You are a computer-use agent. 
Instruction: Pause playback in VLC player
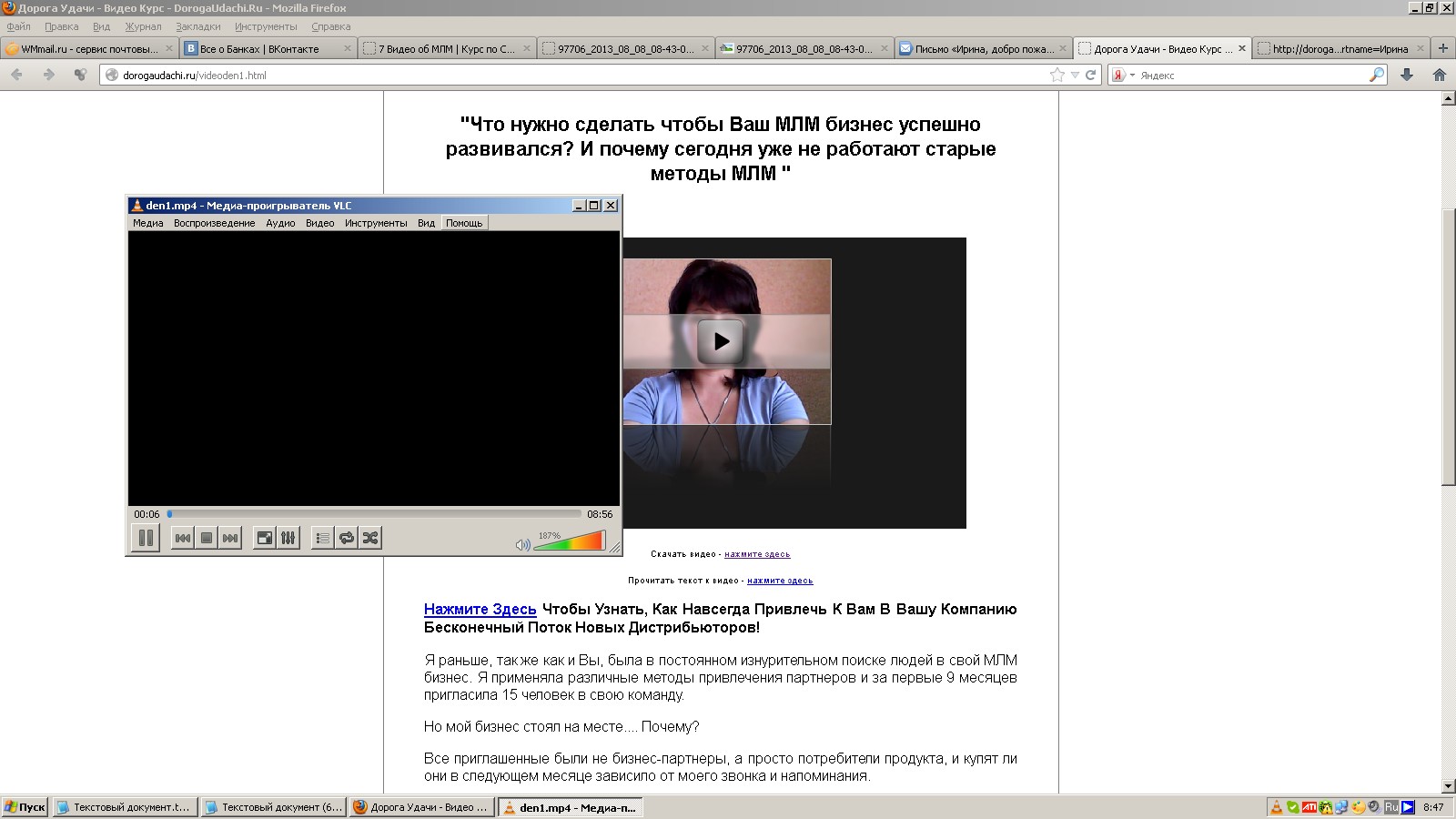click(146, 538)
